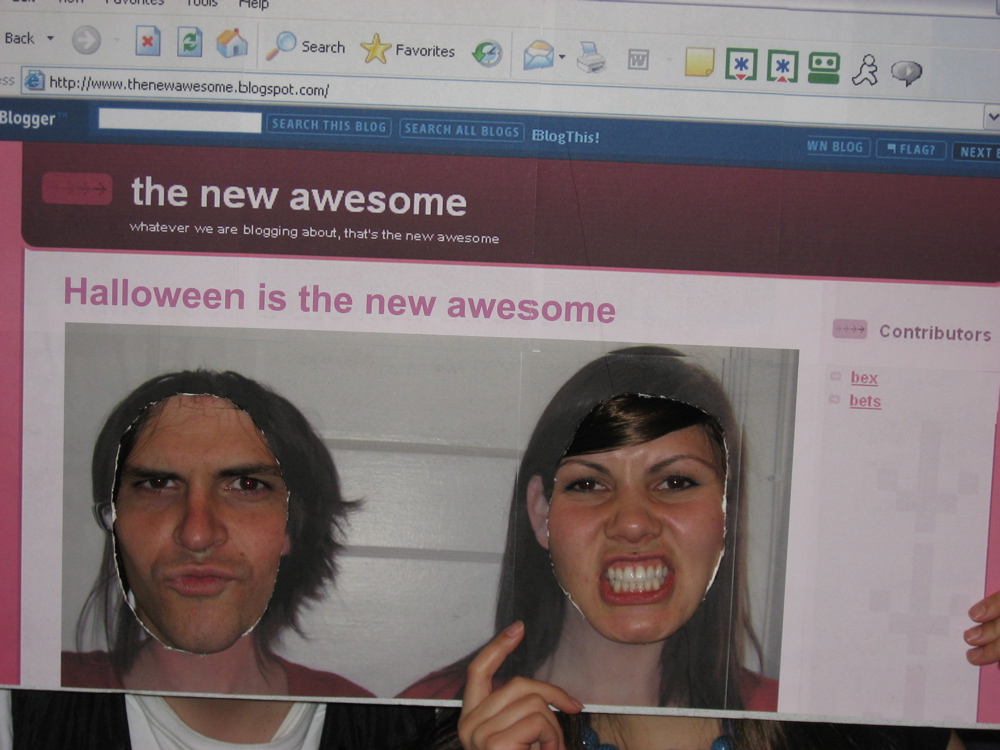Screen dimensions: 1000x750
Task: Click the pink arrow badge beside the blog title
Action: pyautogui.click(x=77, y=189)
